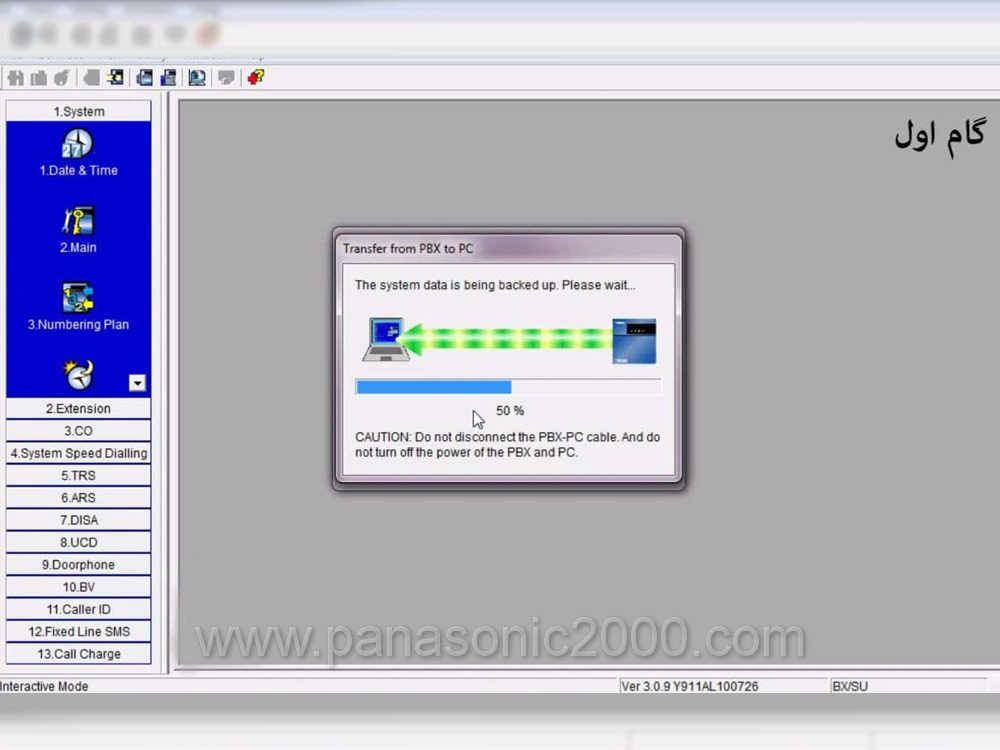This screenshot has height=750, width=1000.
Task: Click the 13.Call Charge button
Action: pos(78,654)
